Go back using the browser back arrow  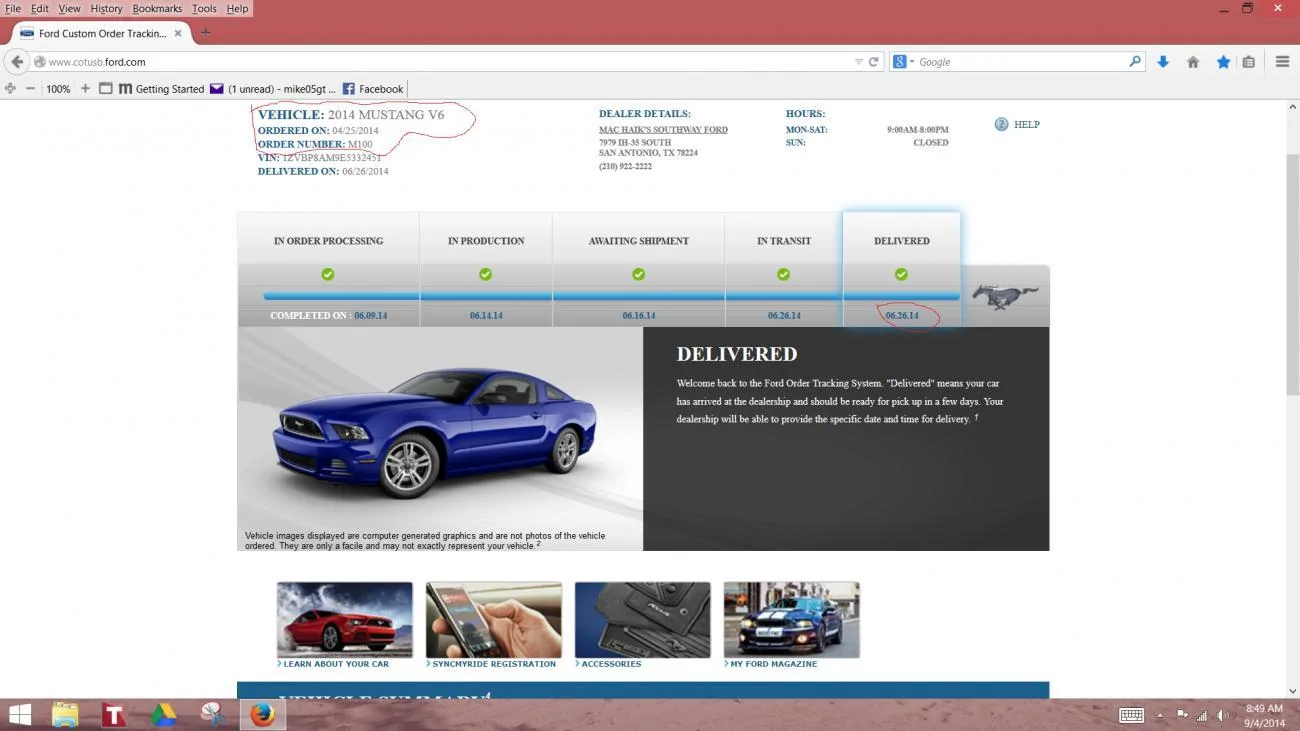click(x=16, y=62)
